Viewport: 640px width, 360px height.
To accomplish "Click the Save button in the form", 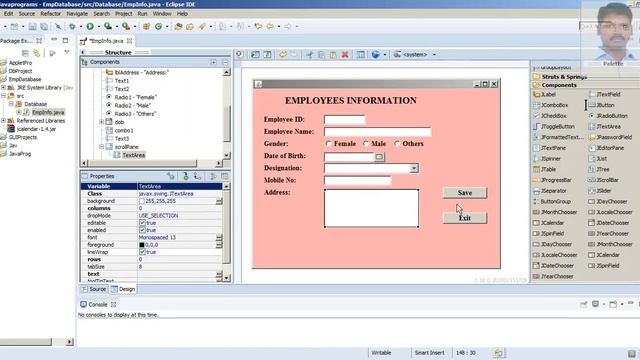I will point(465,193).
